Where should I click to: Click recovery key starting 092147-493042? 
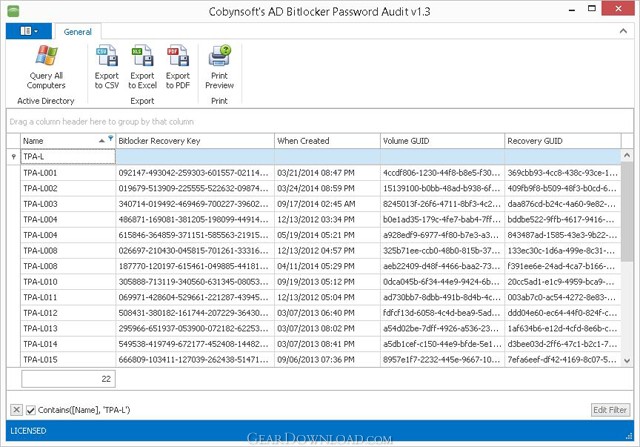(195, 173)
